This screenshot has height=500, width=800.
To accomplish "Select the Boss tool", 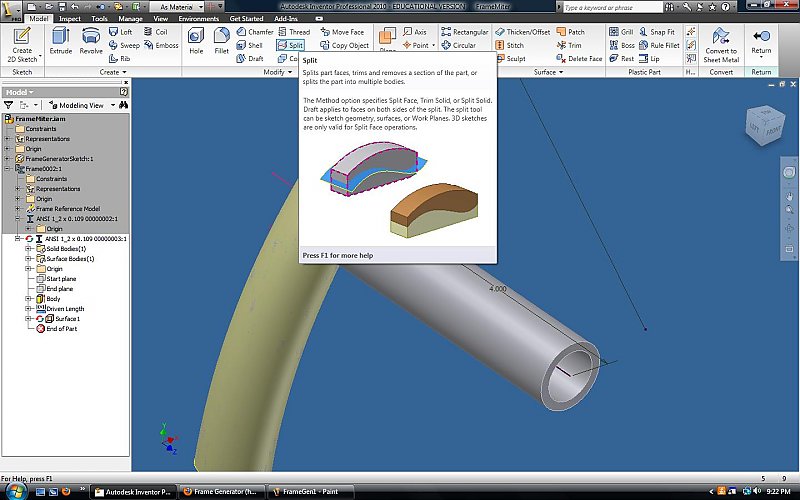I will (x=622, y=45).
